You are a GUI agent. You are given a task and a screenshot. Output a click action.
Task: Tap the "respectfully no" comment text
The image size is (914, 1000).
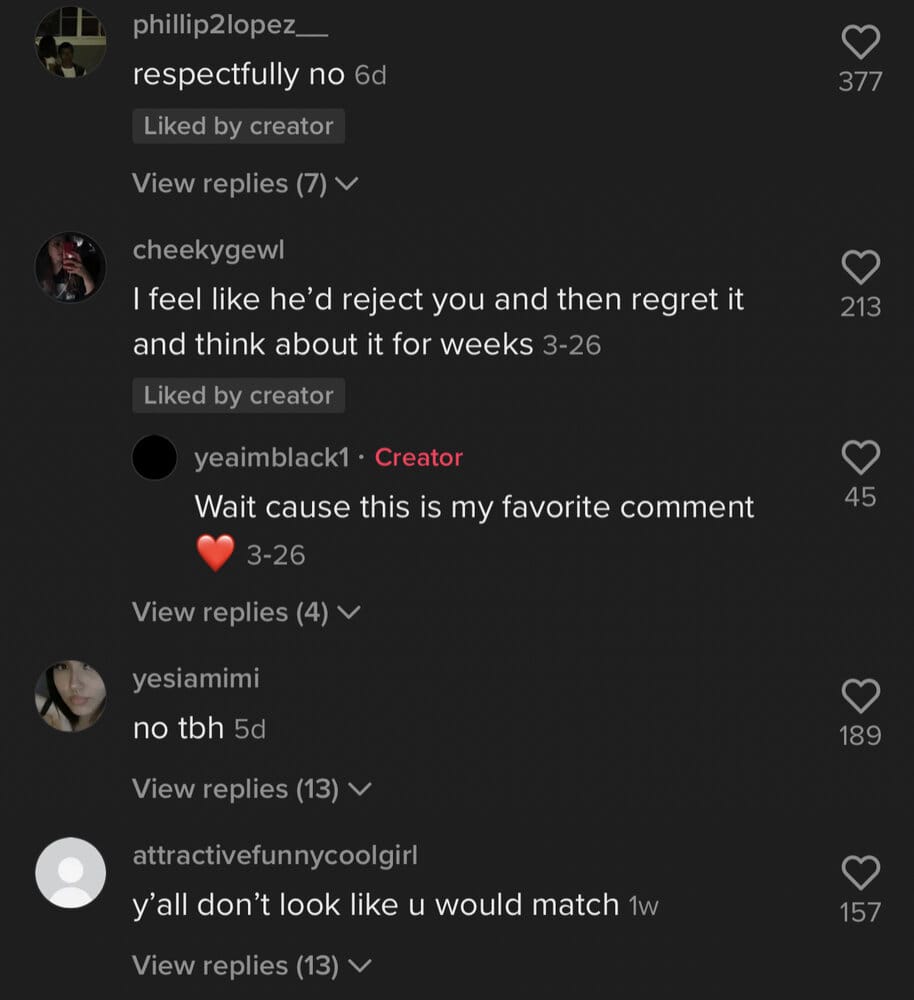pyautogui.click(x=238, y=75)
